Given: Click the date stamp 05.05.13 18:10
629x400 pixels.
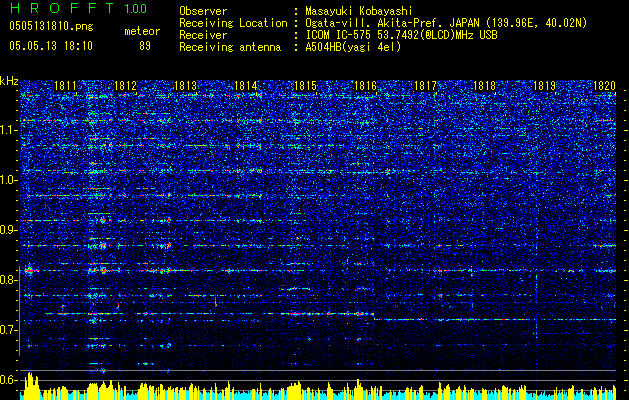Looking at the screenshot, I should (51, 46).
